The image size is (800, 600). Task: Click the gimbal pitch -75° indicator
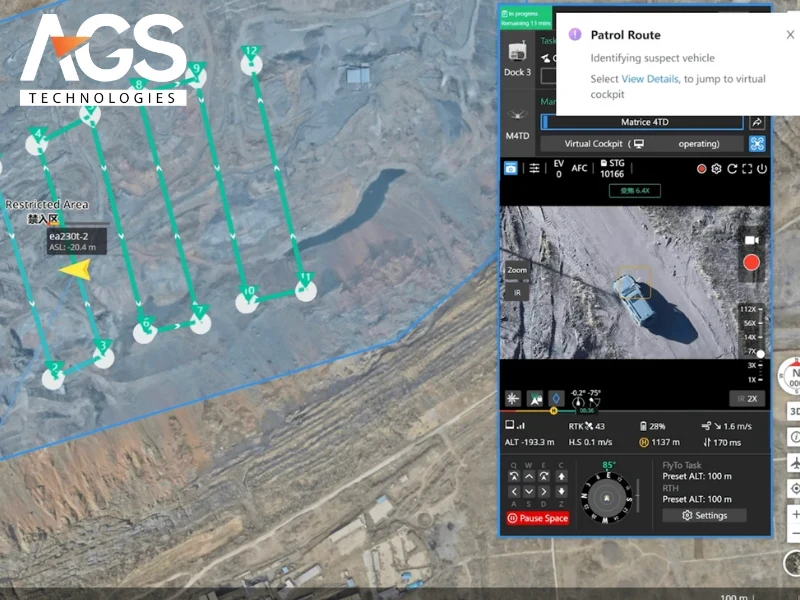tap(594, 398)
